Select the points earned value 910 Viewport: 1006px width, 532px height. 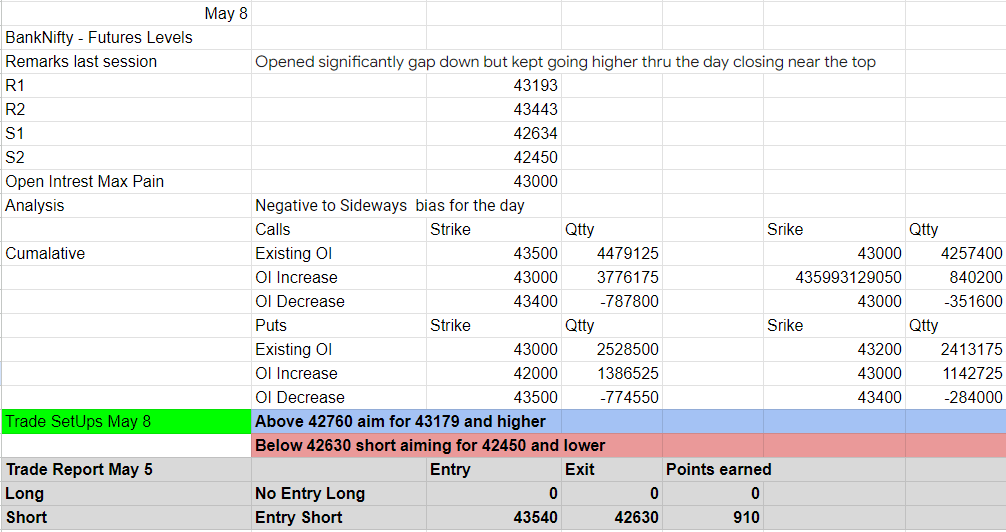point(712,518)
